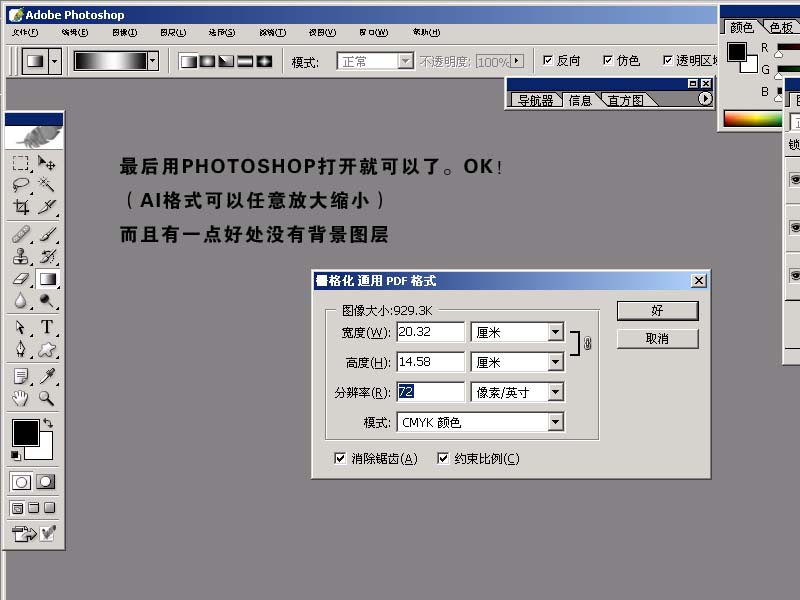Switch to 信息 tab

580,101
